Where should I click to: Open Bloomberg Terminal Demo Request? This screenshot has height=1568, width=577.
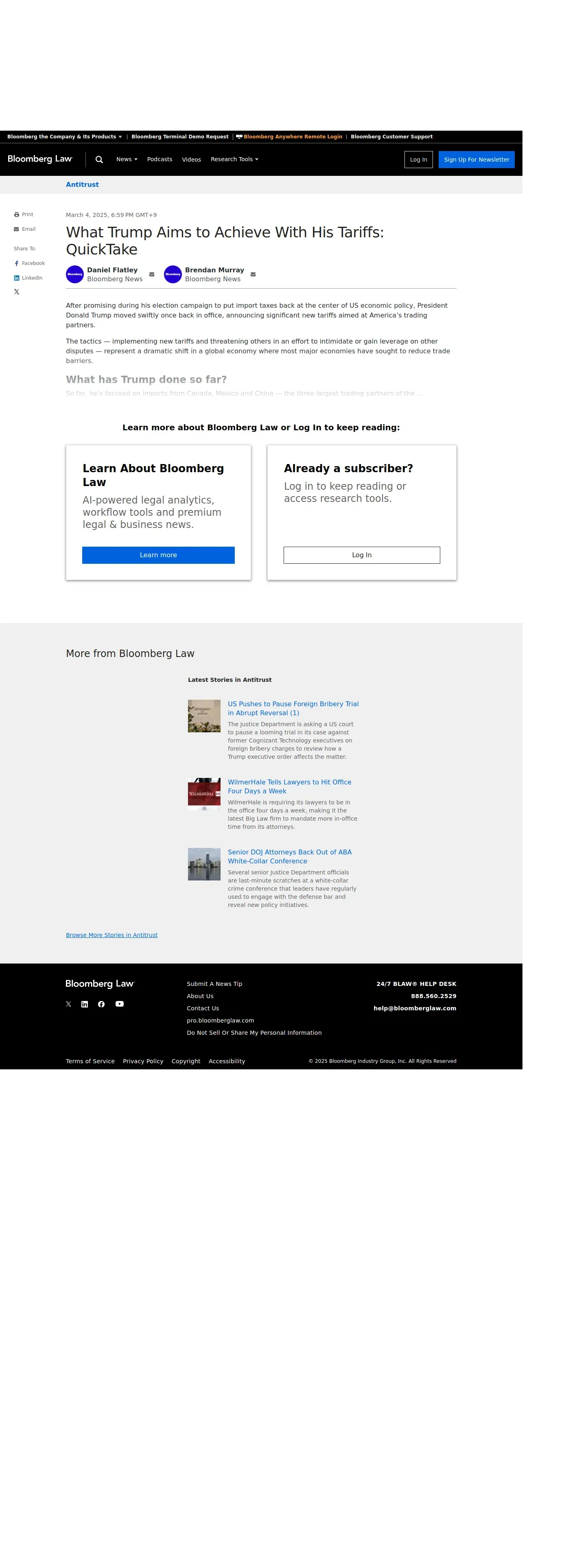180,137
